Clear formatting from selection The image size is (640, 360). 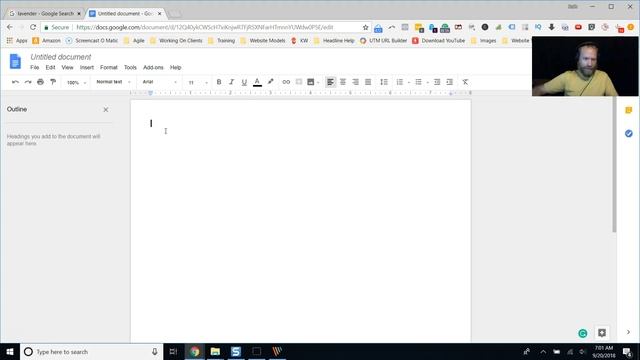coord(465,82)
